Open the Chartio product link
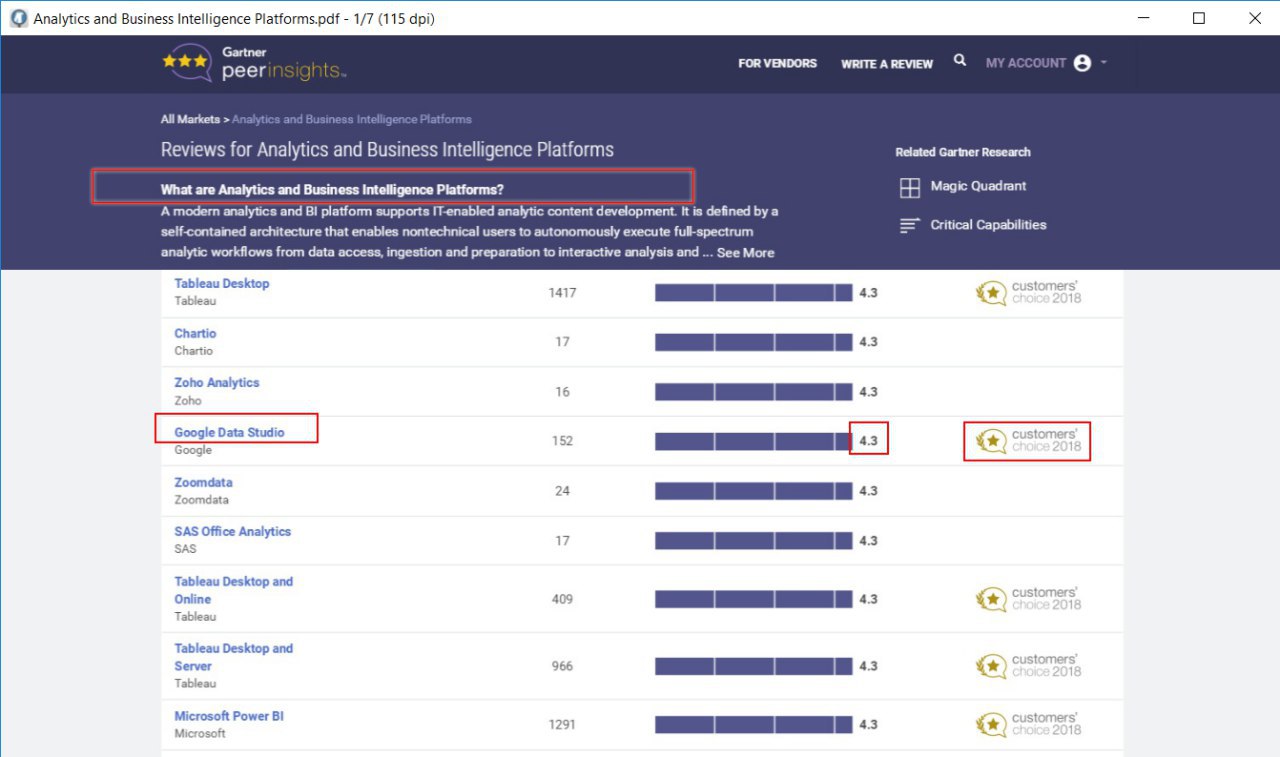 tap(195, 333)
